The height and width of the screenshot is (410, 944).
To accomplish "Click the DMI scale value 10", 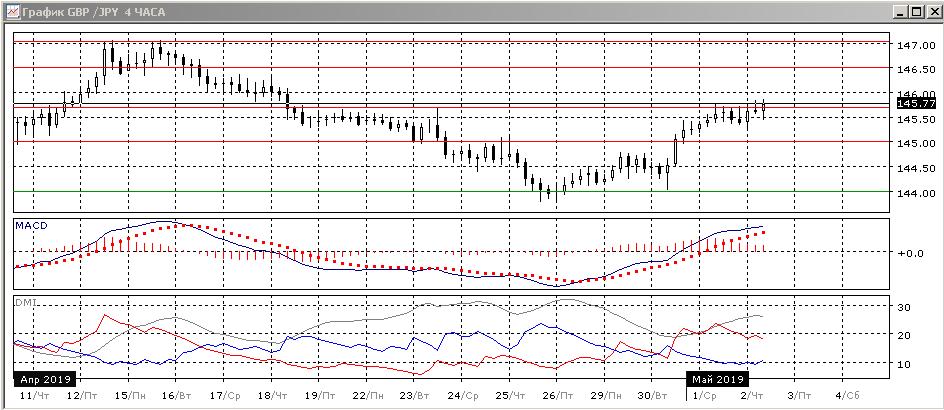I will pos(904,363).
